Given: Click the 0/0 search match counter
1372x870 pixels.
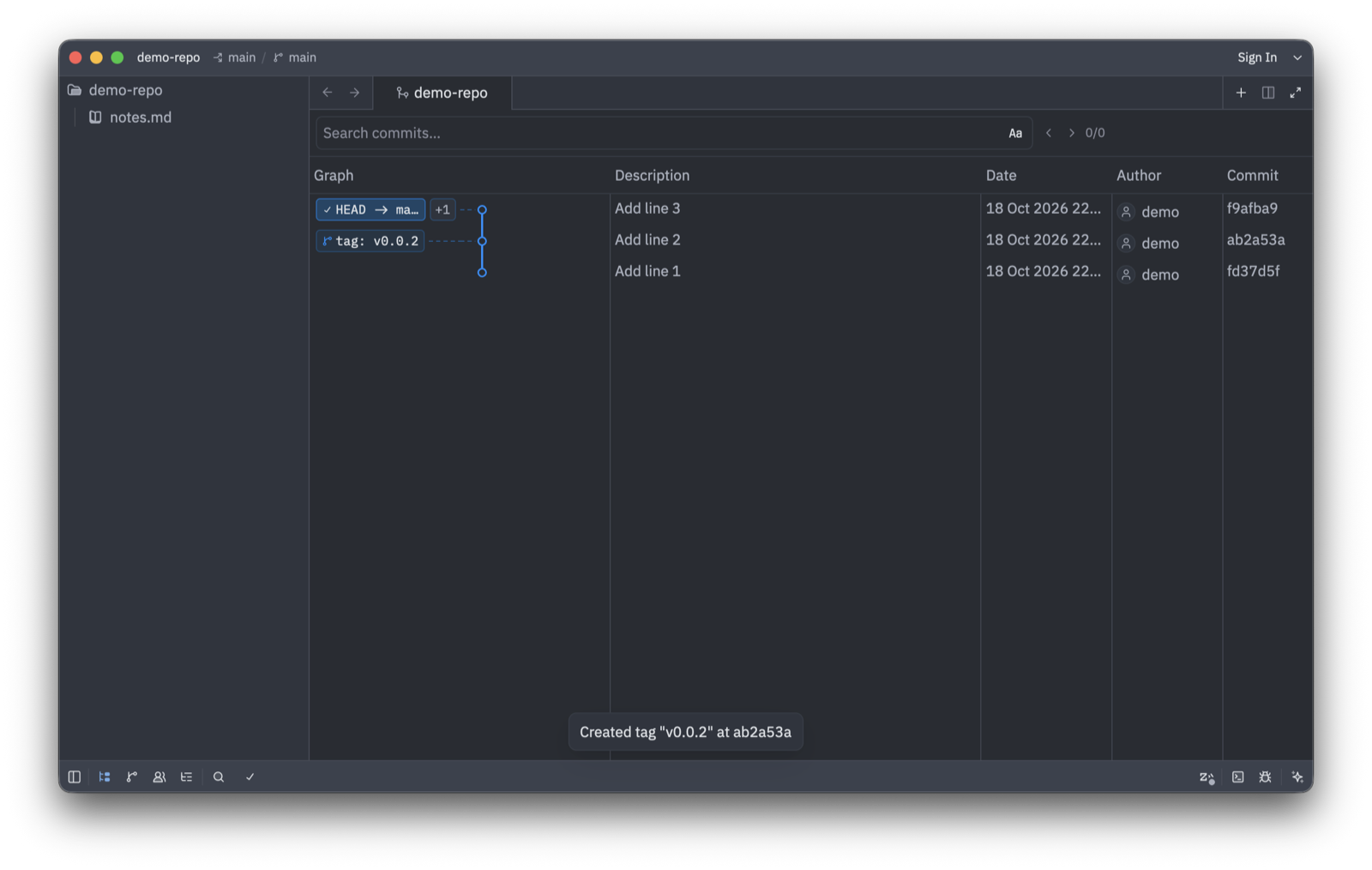Looking at the screenshot, I should pyautogui.click(x=1095, y=133).
